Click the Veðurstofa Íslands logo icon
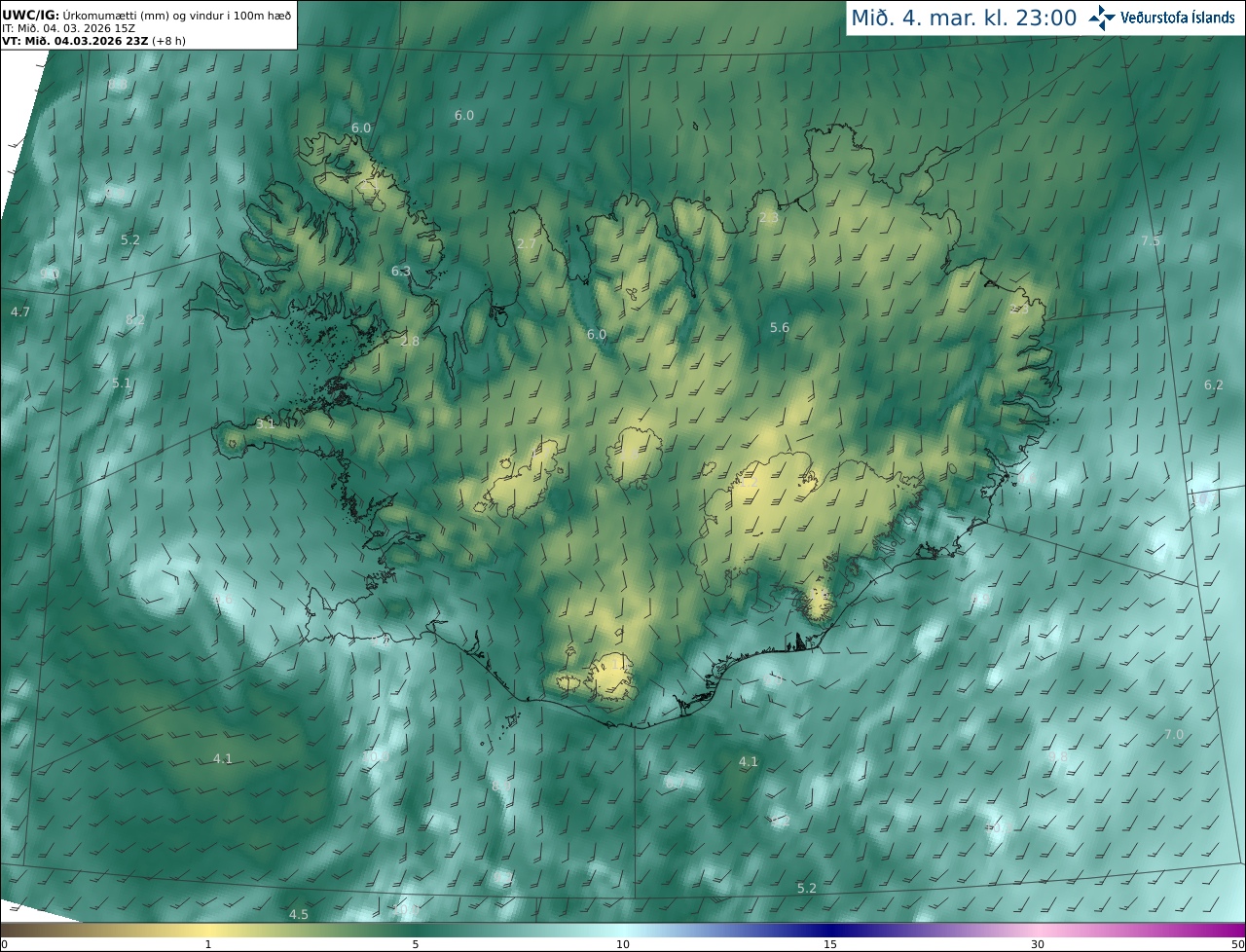 [x=1102, y=18]
